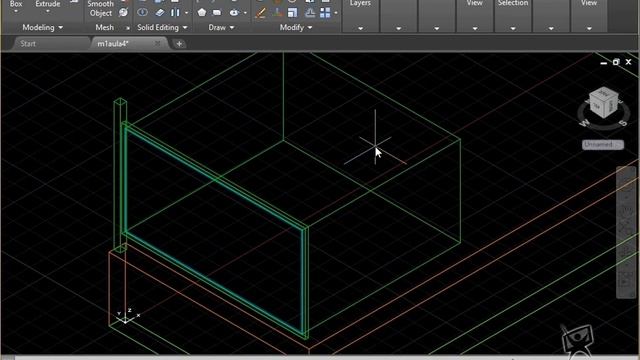The height and width of the screenshot is (360, 640).
Task: Click the rounded rectangle draw icon
Action: [217, 13]
